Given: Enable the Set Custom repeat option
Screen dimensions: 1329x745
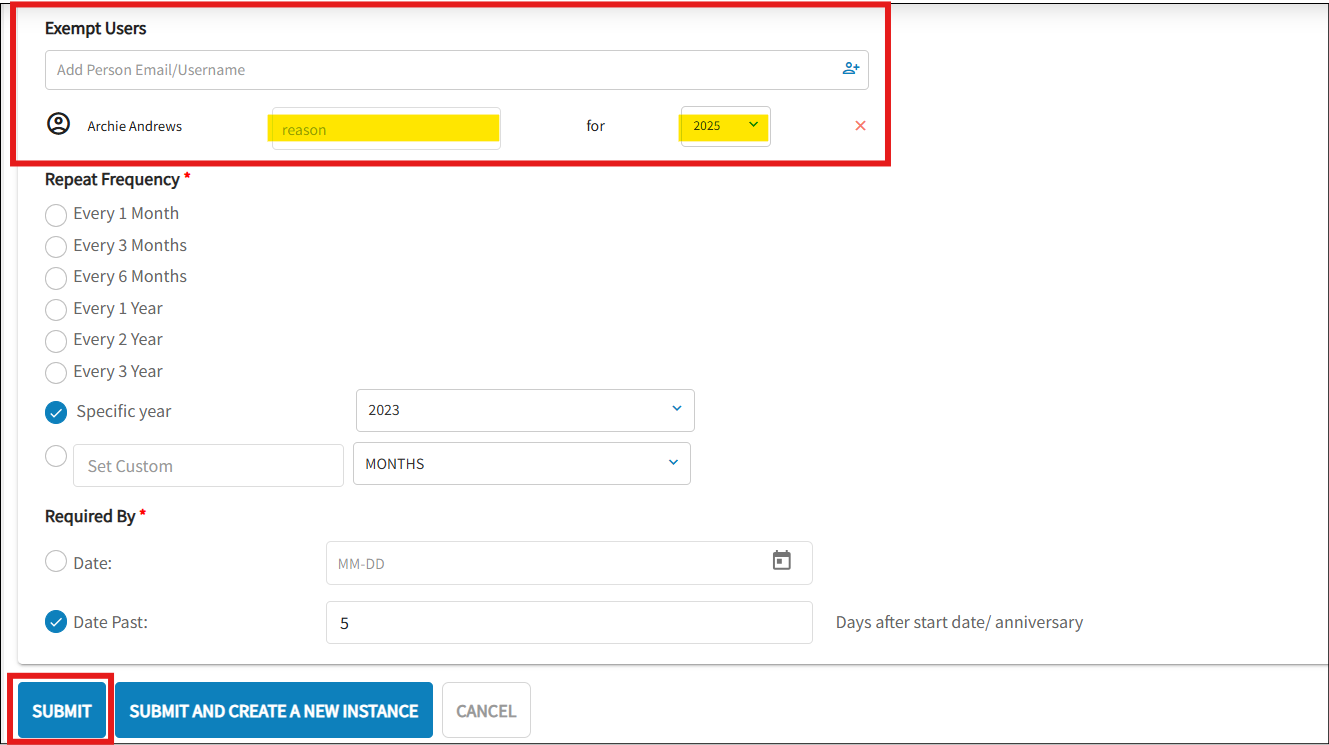Looking at the screenshot, I should click(x=56, y=456).
